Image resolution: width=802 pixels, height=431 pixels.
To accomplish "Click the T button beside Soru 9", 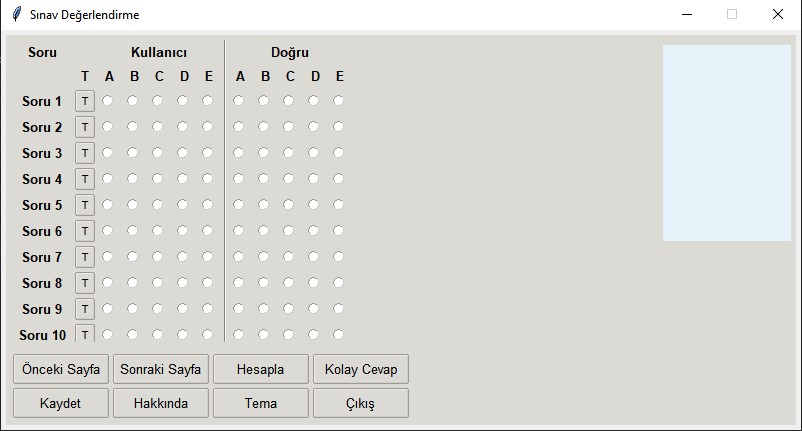I will coord(85,309).
